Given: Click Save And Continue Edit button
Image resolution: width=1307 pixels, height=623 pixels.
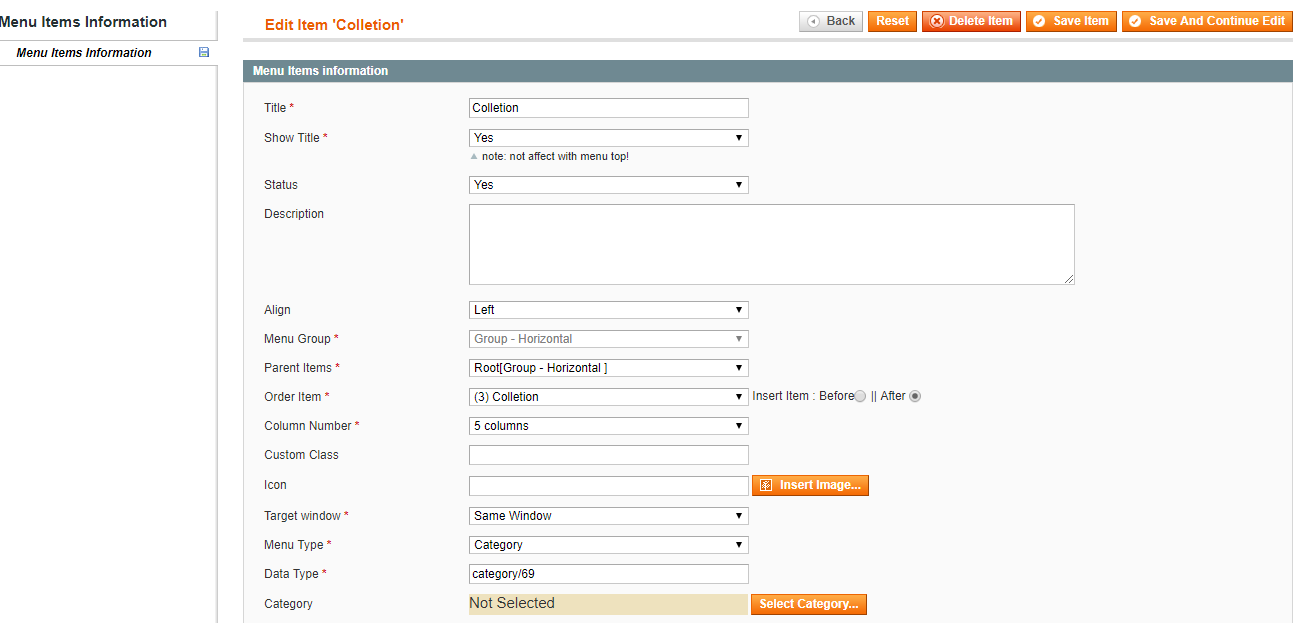Looking at the screenshot, I should [1207, 21].
